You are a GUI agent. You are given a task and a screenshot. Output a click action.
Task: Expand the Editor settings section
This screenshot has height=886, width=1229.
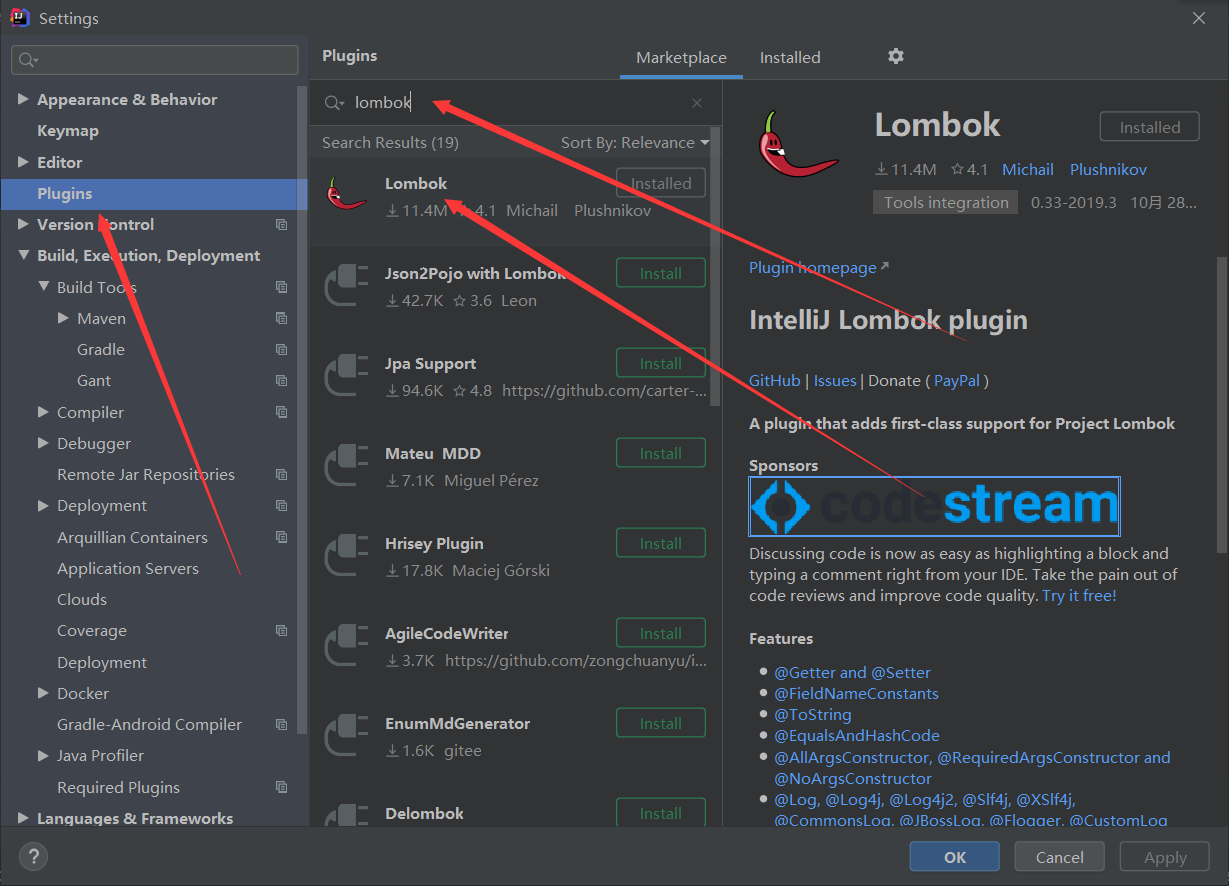(23, 162)
